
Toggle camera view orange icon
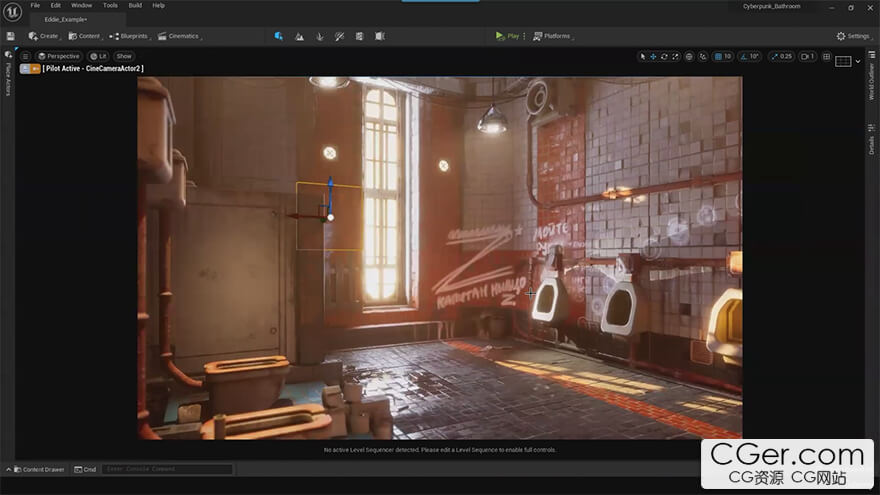(35, 68)
